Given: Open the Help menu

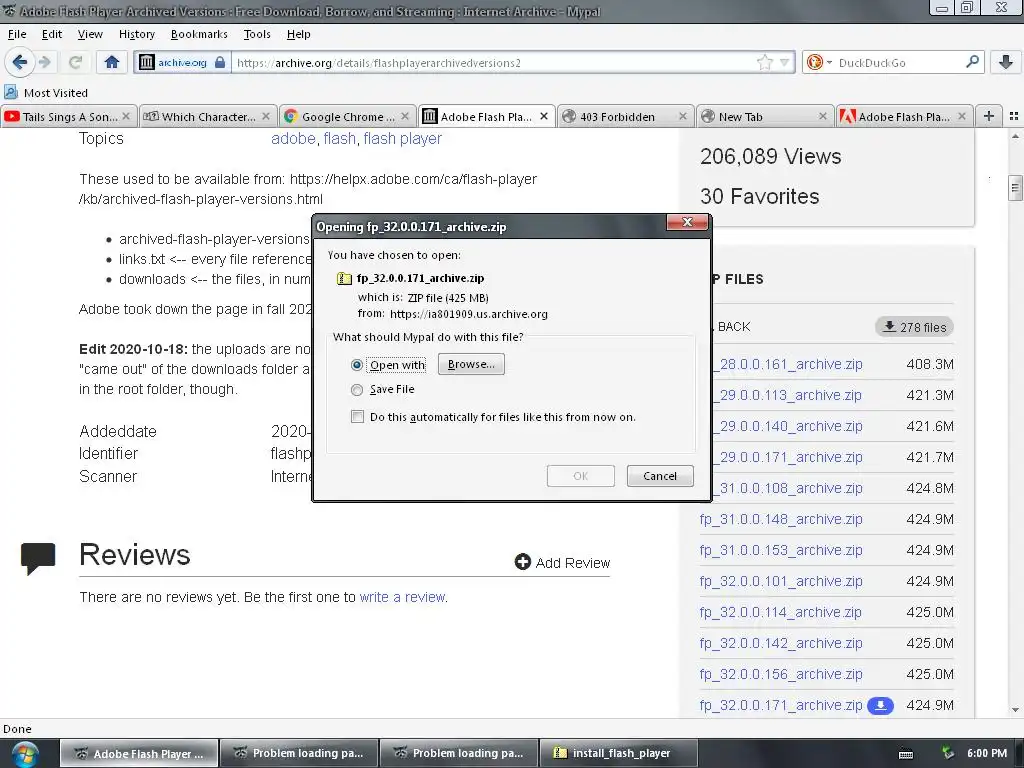Looking at the screenshot, I should pos(298,34).
